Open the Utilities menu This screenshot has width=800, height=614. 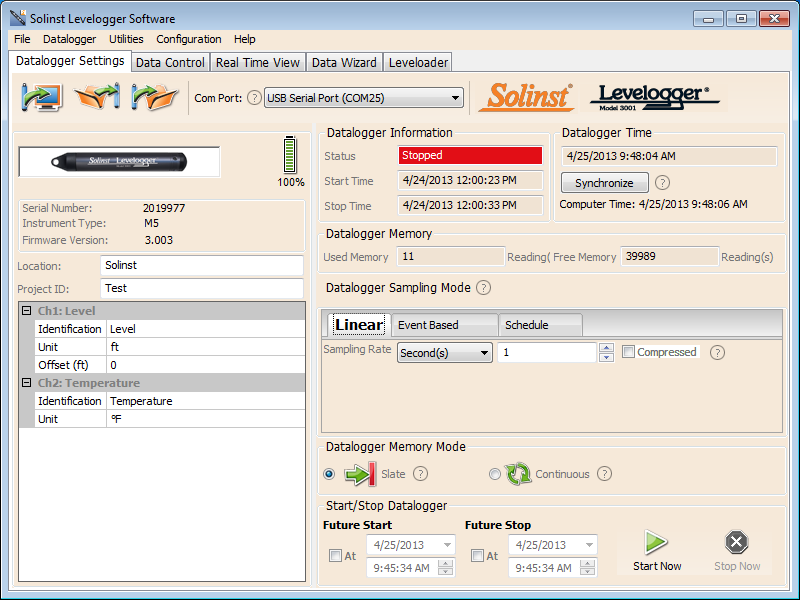(126, 39)
